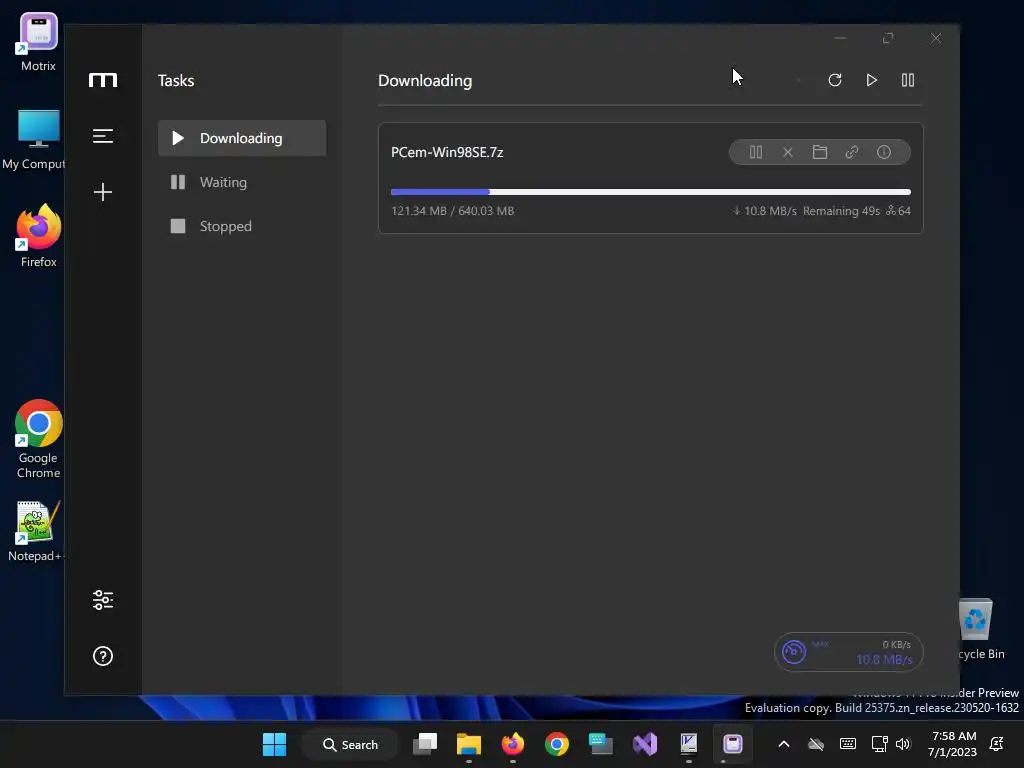Screen dimensions: 1024x768
Task: Expand the hidden system tray icons
Action: (784, 744)
